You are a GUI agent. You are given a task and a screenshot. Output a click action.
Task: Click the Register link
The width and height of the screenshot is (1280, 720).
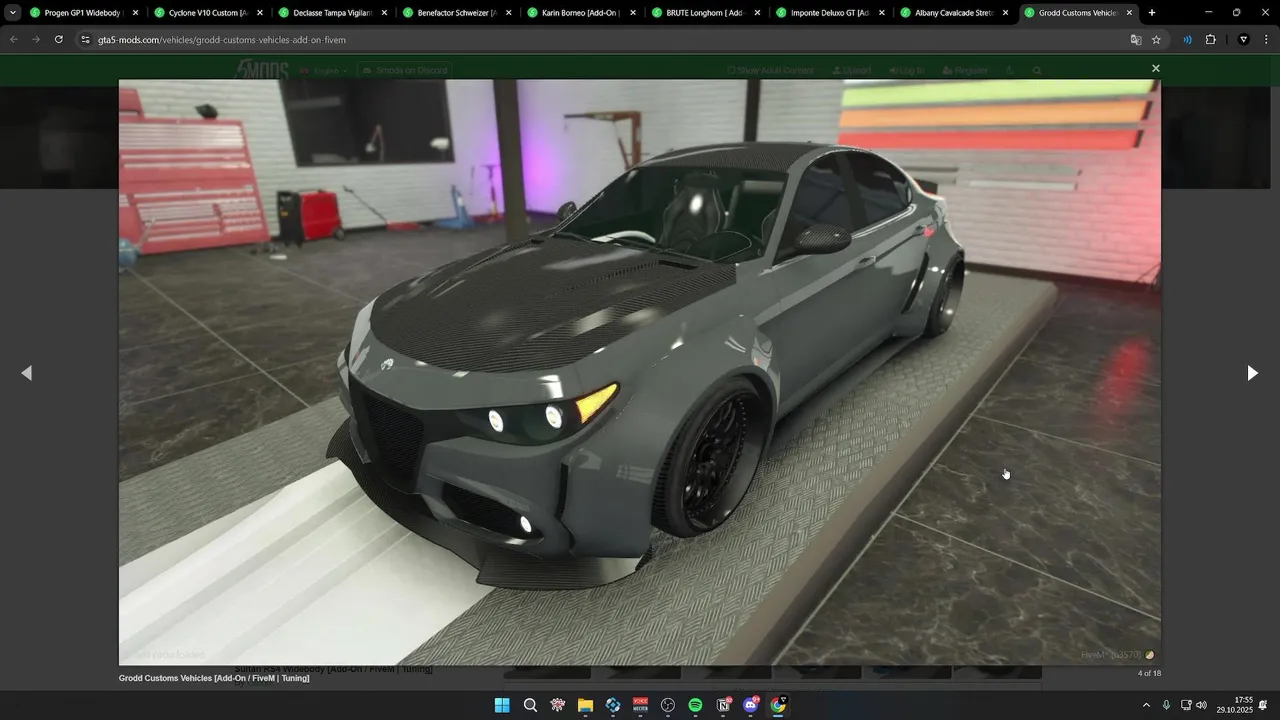[964, 71]
